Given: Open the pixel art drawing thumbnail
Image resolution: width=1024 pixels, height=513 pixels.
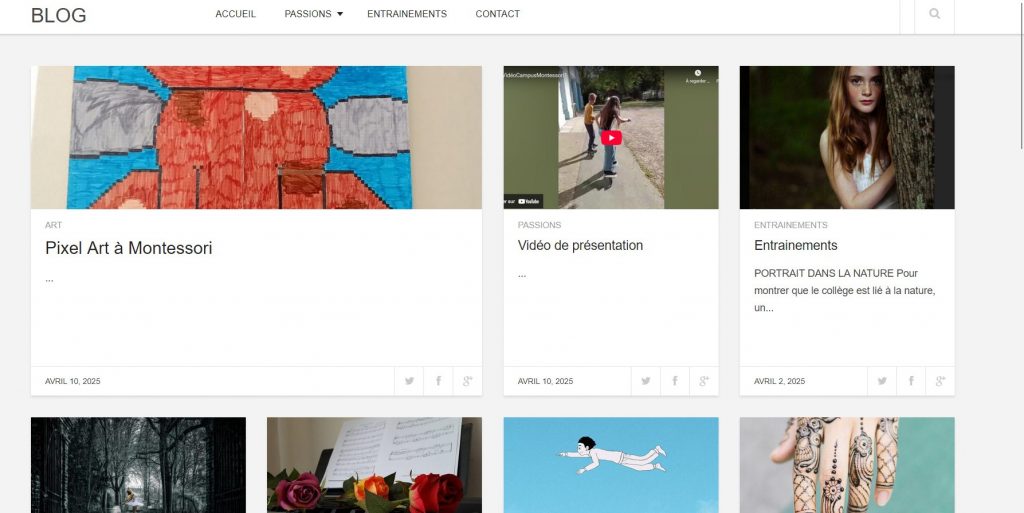Looking at the screenshot, I should (256, 137).
